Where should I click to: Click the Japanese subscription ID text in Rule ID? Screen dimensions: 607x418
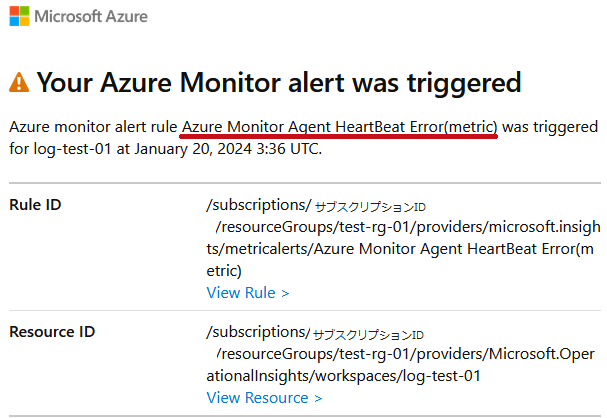tap(370, 207)
